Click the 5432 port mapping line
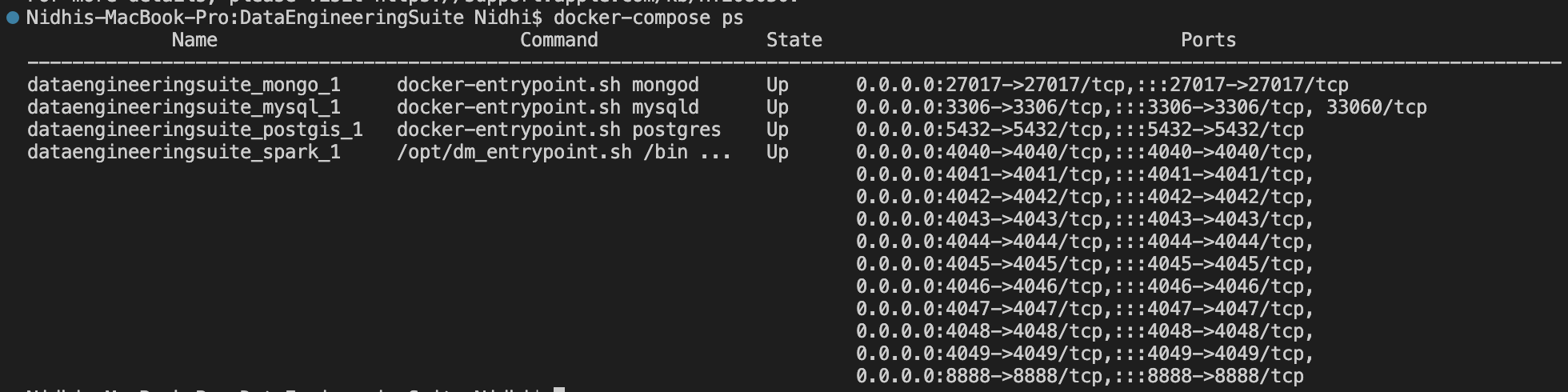Screen dimensions: 1568x392 point(1079,130)
